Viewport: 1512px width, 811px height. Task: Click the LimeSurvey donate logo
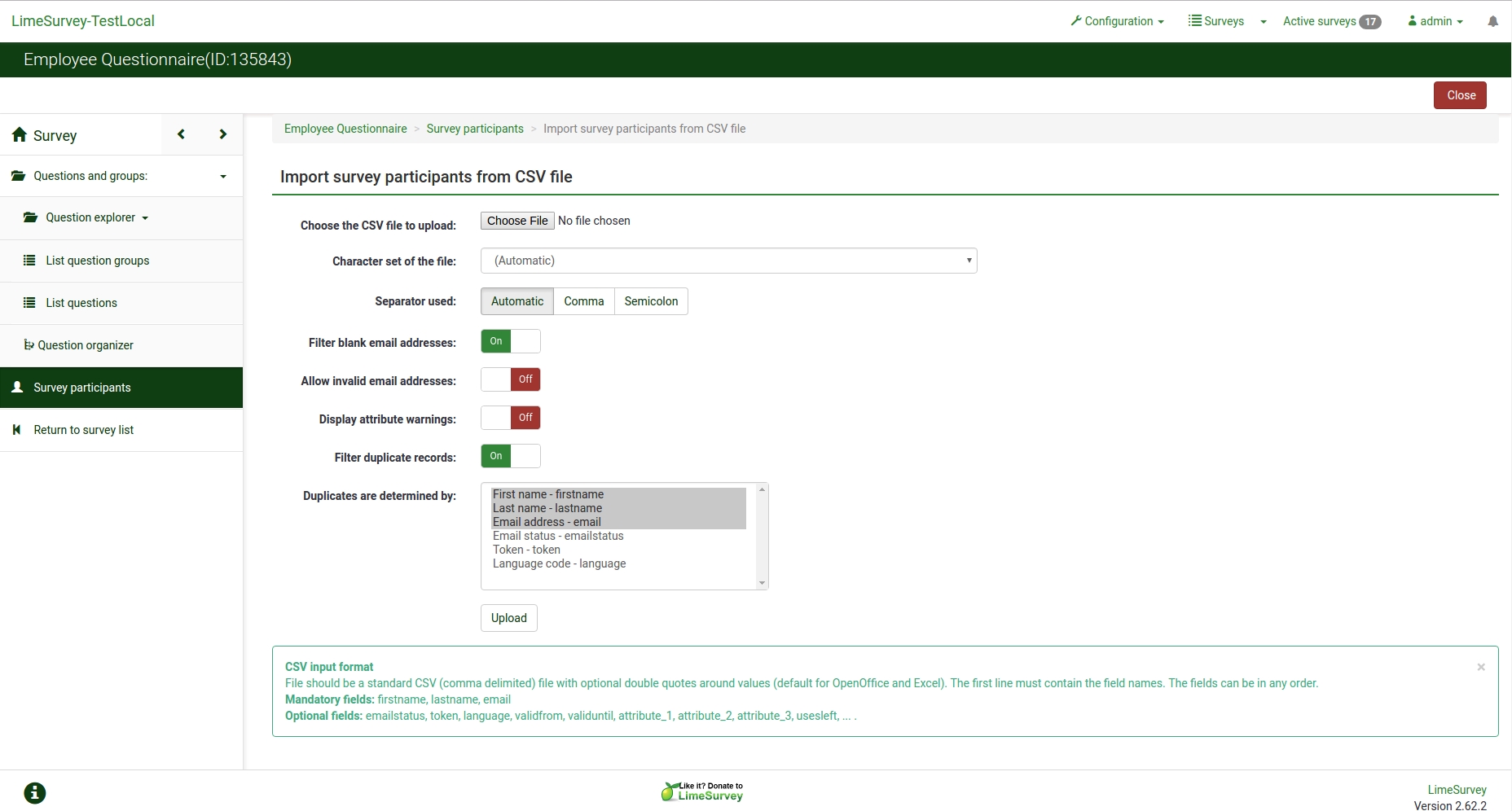coord(702,791)
